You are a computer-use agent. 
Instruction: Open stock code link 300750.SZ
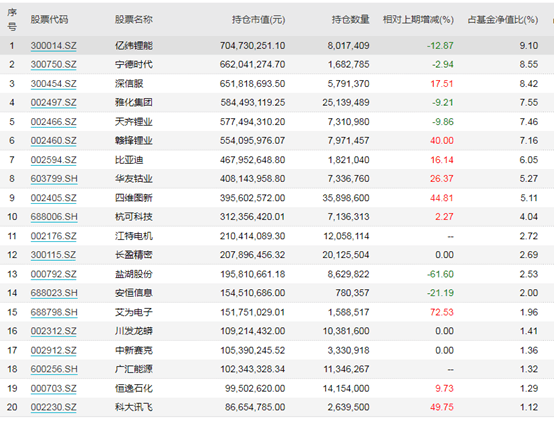pyautogui.click(x=53, y=64)
